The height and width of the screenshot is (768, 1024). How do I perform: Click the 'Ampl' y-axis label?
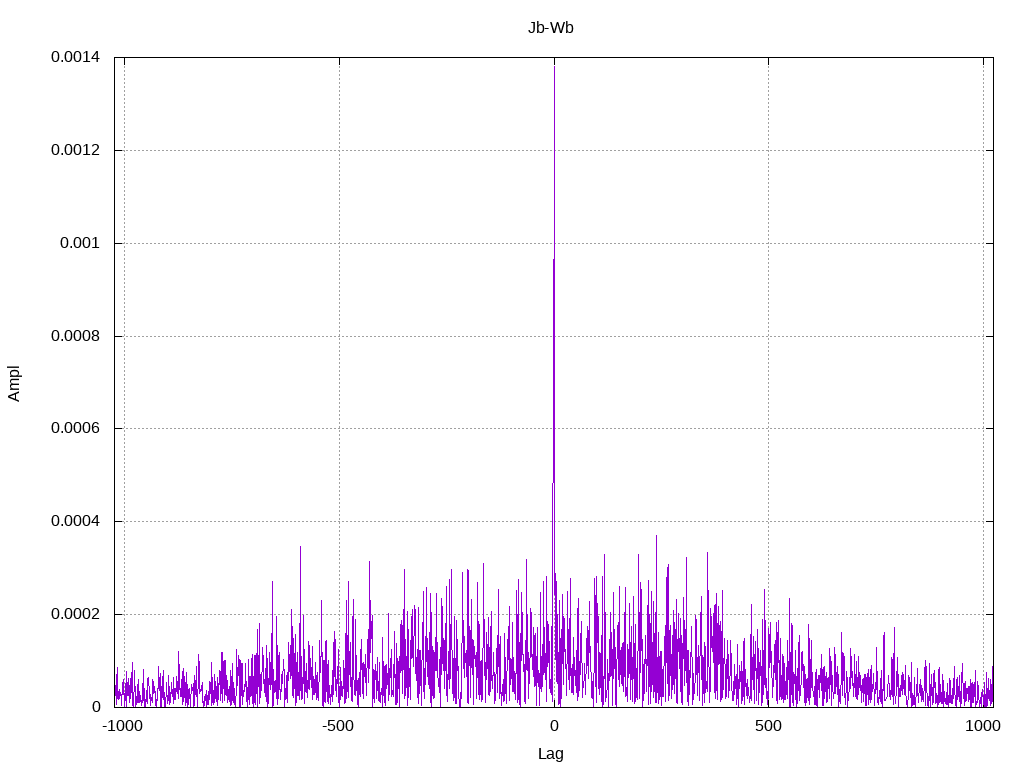click(14, 383)
